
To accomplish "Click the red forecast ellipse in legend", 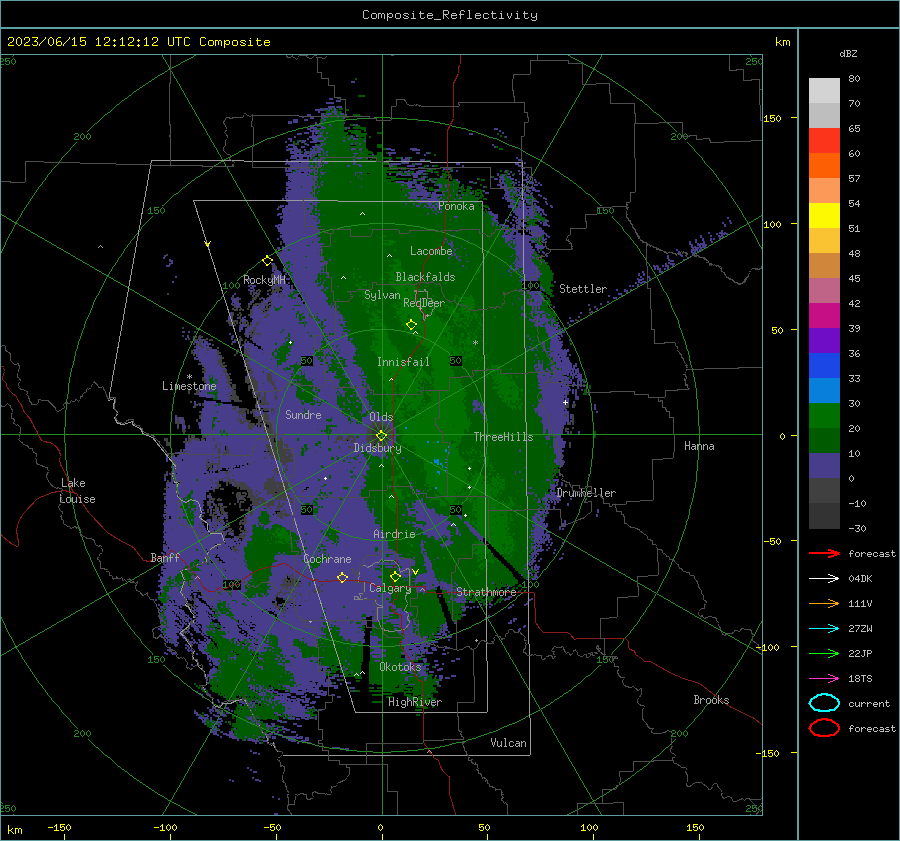I will [824, 728].
